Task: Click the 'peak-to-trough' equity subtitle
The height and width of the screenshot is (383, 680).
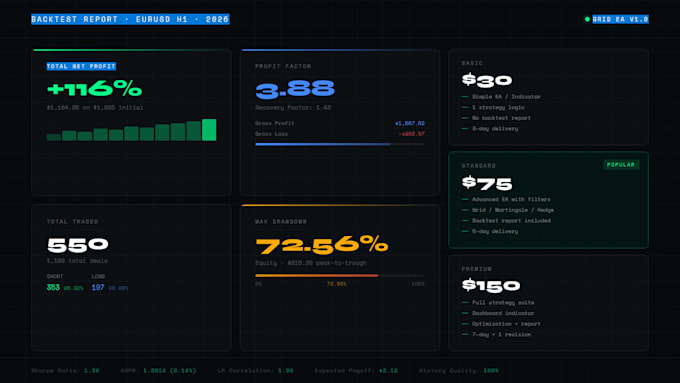Action: pos(311,263)
